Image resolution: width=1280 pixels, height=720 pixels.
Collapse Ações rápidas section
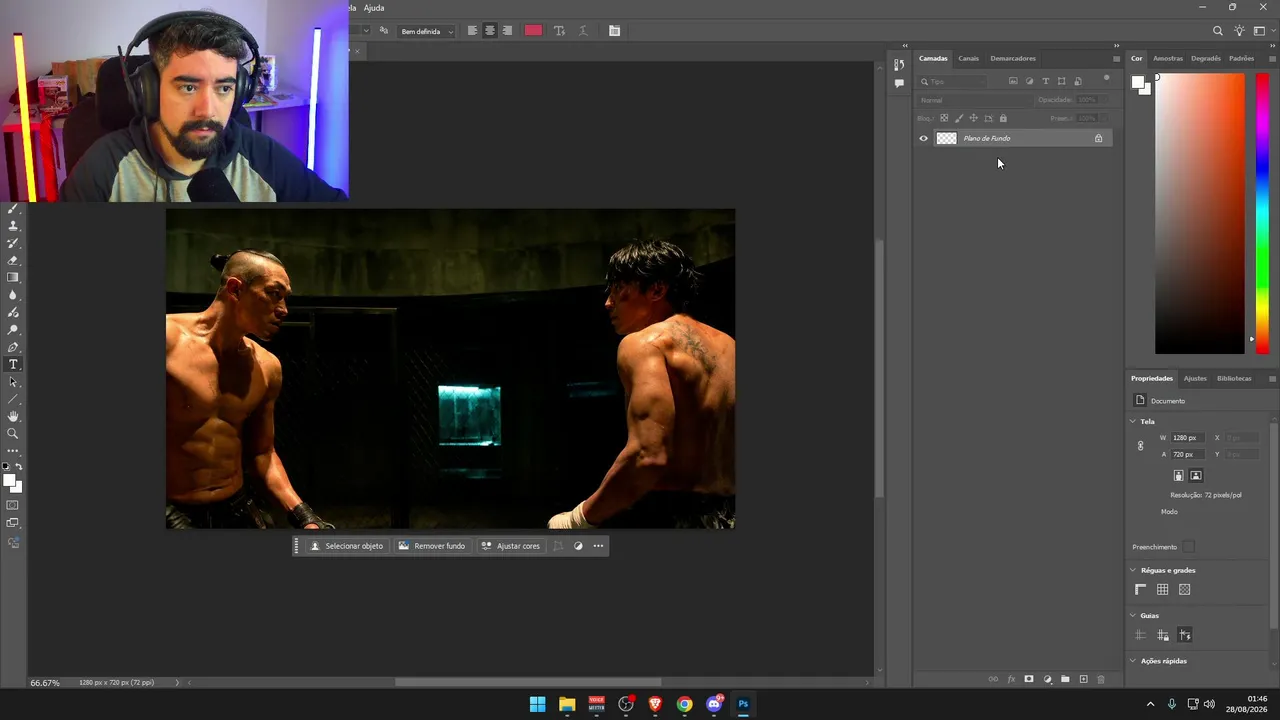(1133, 661)
